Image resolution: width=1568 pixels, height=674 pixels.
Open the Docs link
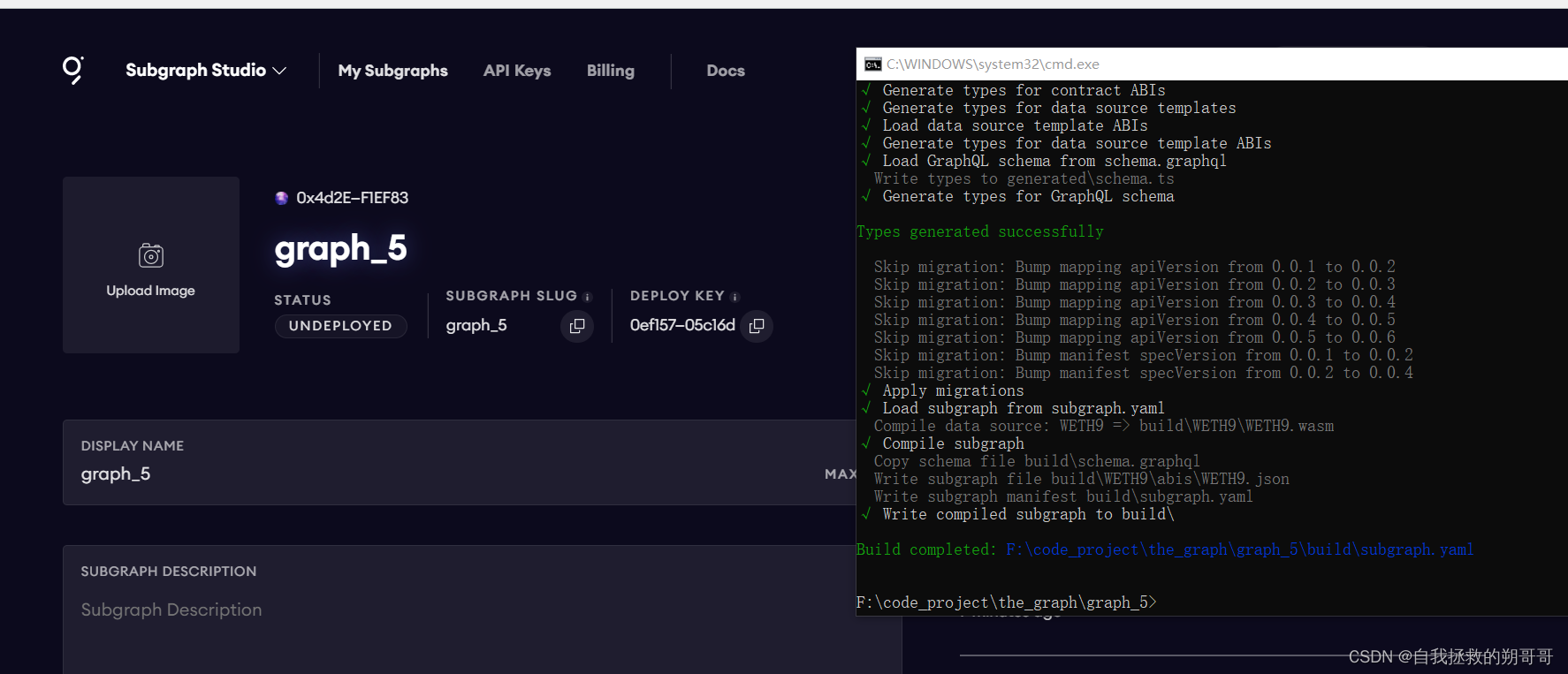[x=726, y=71]
